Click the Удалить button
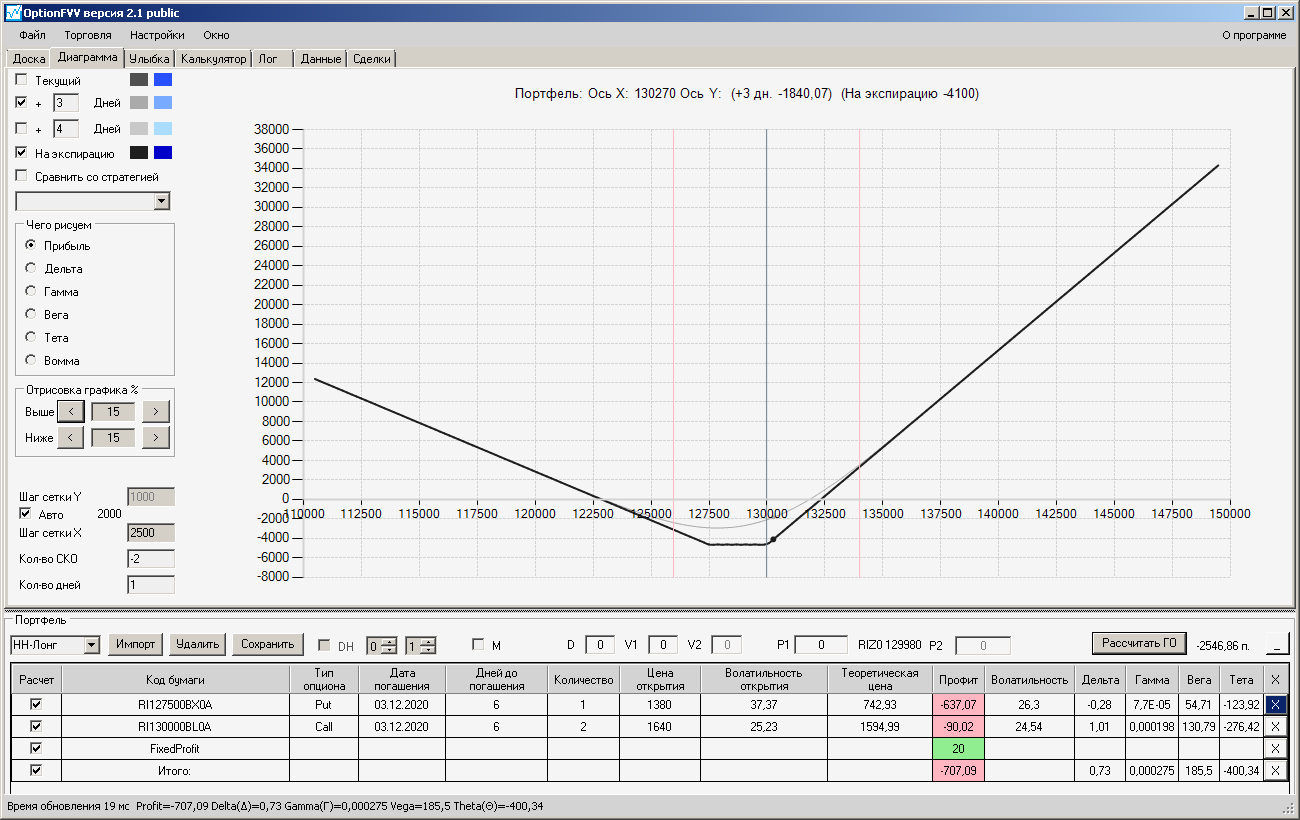1300x820 pixels. click(198, 644)
